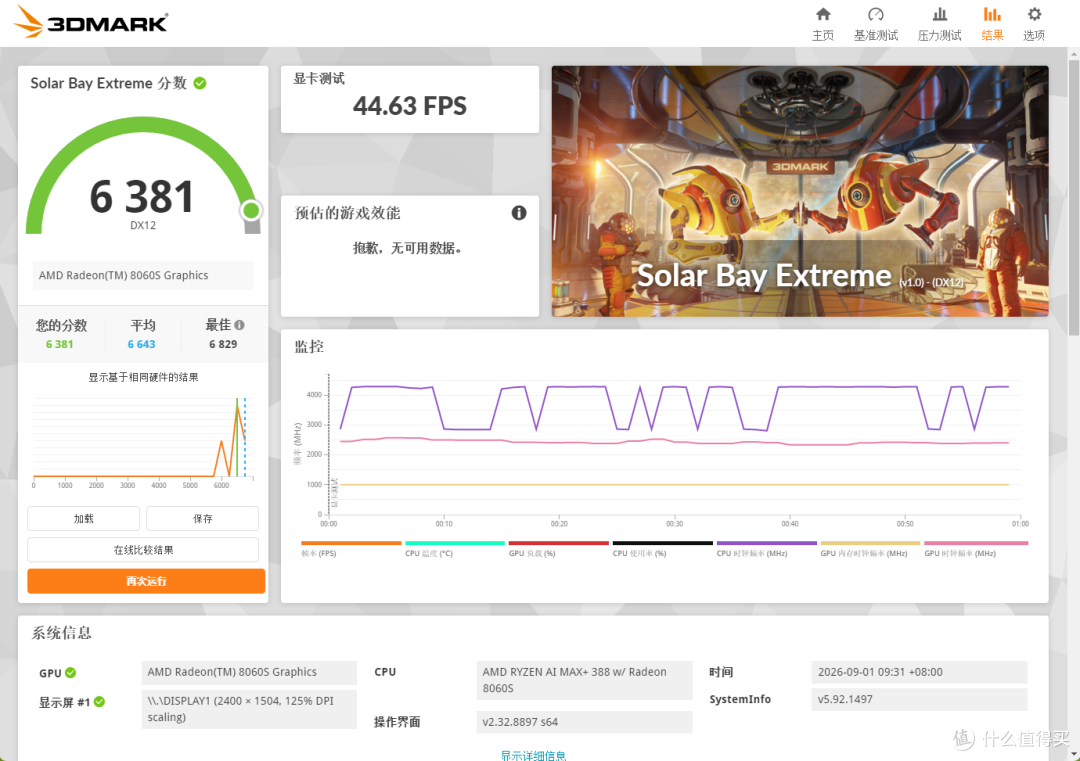The width and height of the screenshot is (1080, 761).
Task: Click the 时间 value 2026-09-01 09:31
Action: [919, 672]
